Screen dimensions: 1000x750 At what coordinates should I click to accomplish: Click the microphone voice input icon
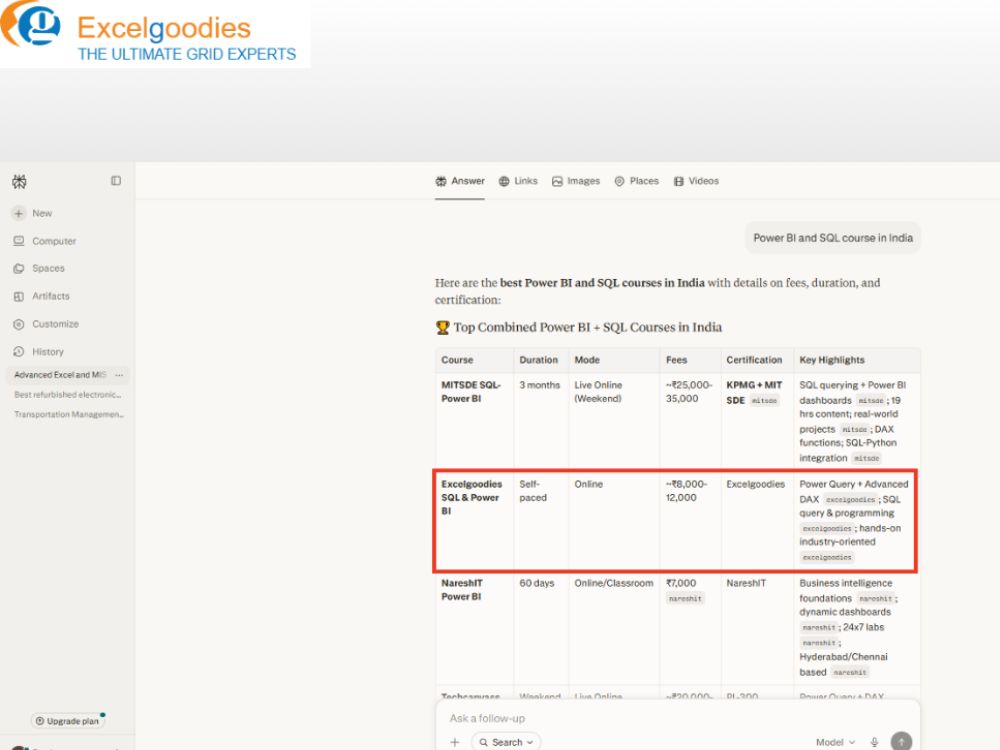click(x=874, y=742)
